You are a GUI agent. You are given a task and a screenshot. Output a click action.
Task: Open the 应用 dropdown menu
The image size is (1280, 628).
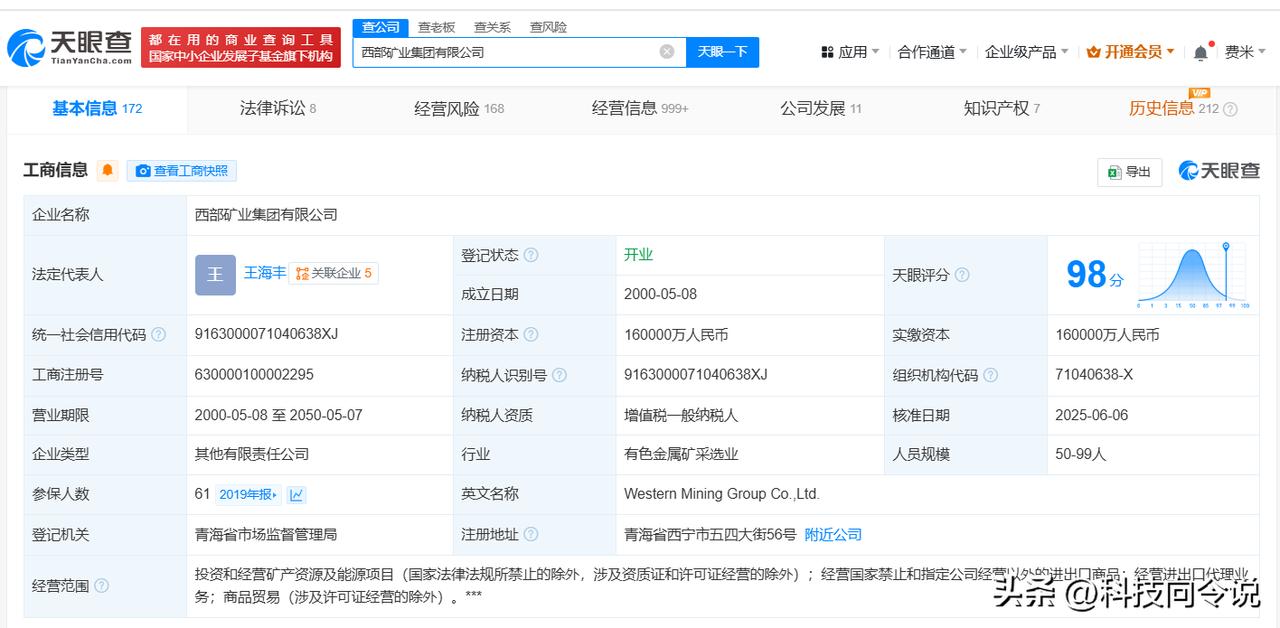point(850,52)
